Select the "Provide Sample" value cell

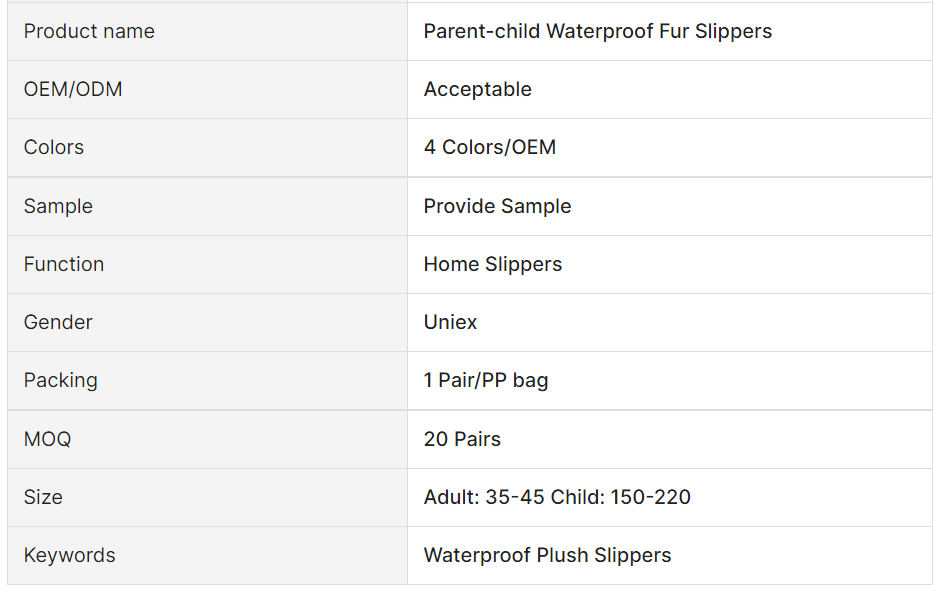click(x=497, y=206)
